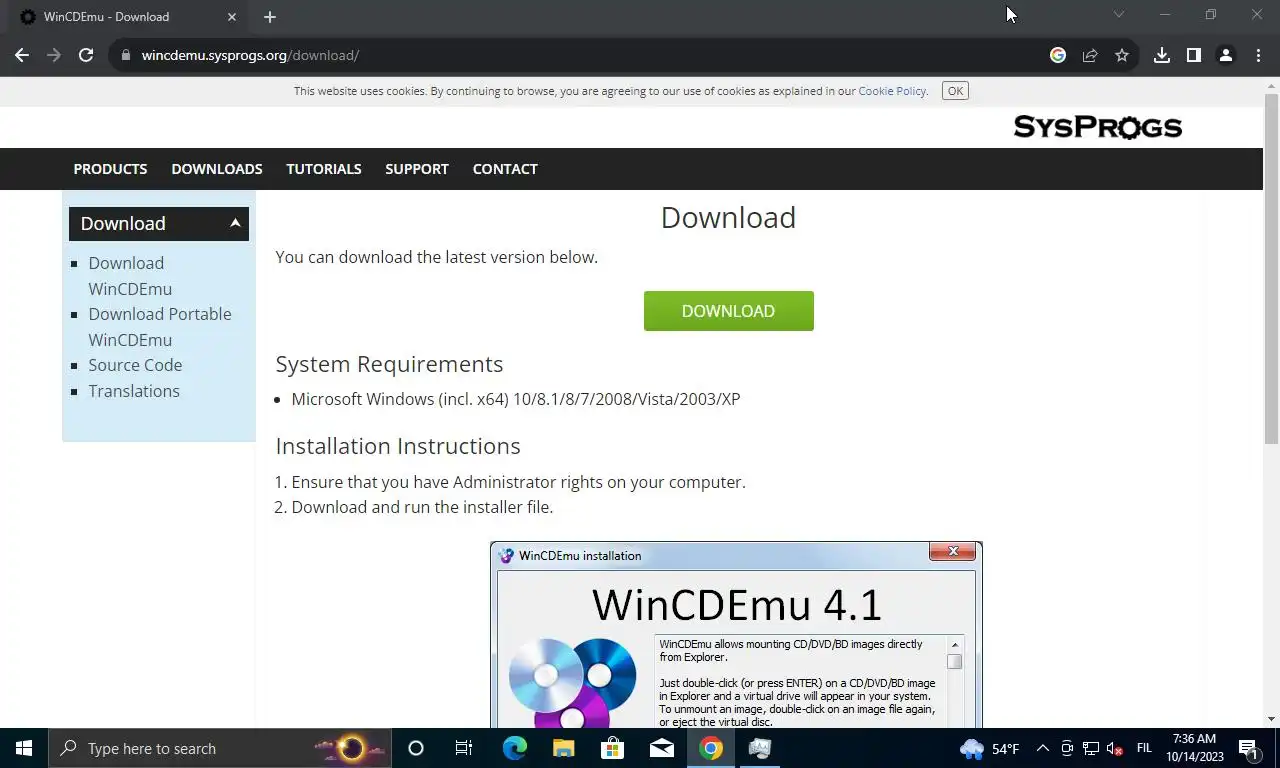Click the Google icon in address bar
Screen dimensions: 1280x768
point(1058,55)
